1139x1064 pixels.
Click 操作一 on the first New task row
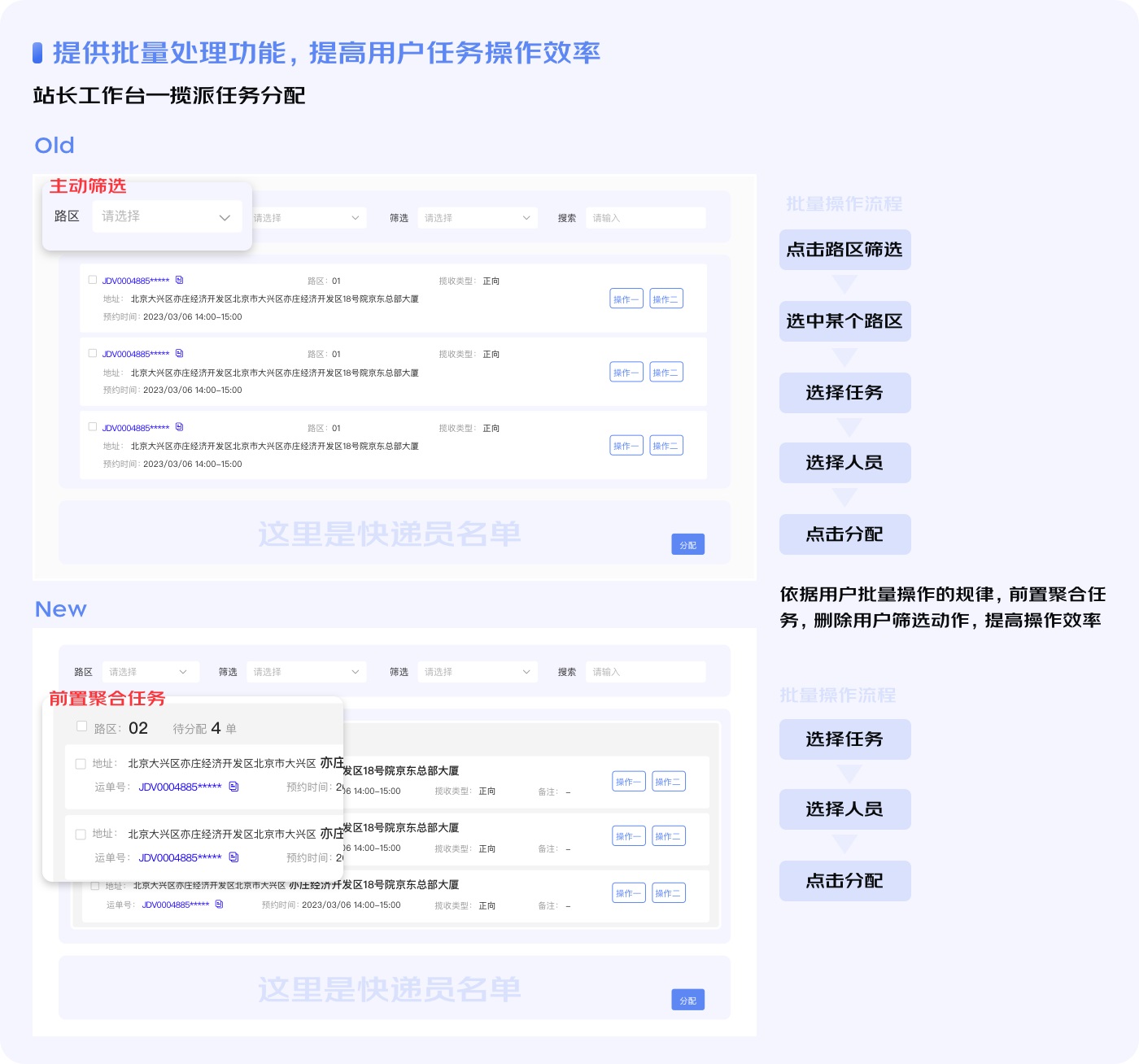coord(629,782)
